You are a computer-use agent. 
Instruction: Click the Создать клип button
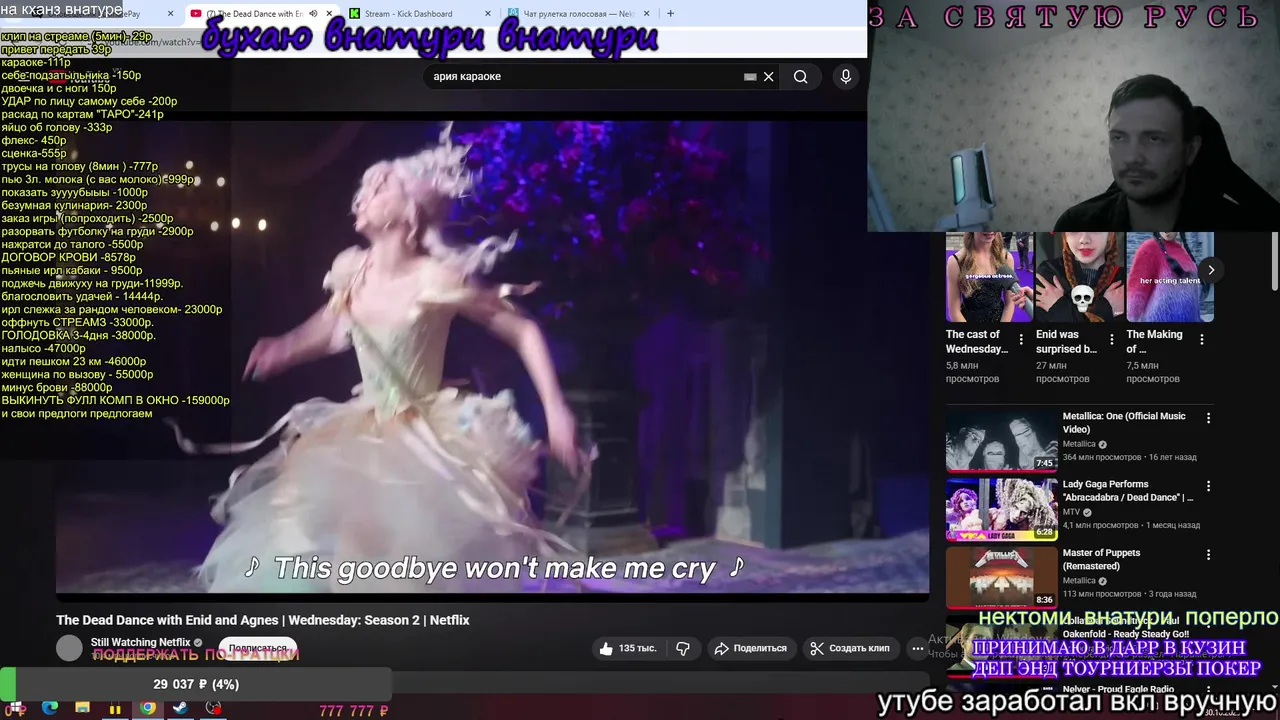(x=849, y=648)
